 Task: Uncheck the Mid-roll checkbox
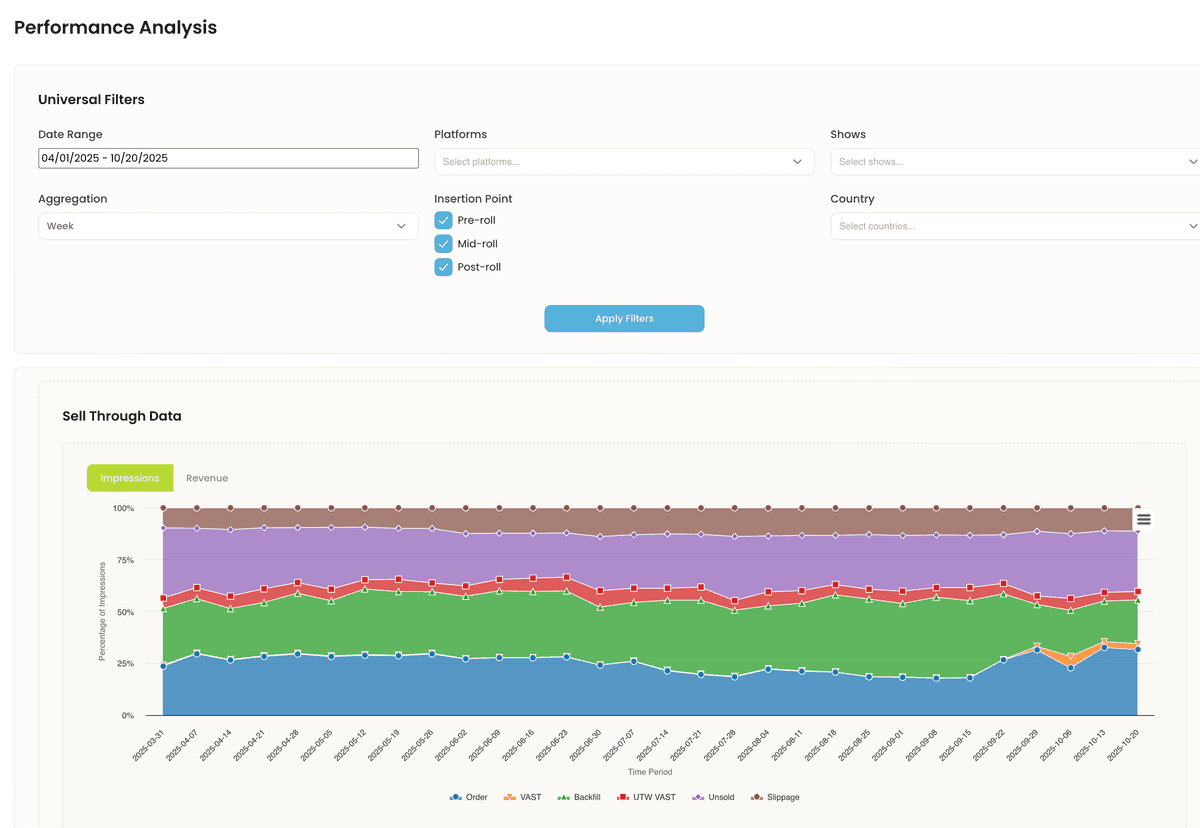point(443,244)
